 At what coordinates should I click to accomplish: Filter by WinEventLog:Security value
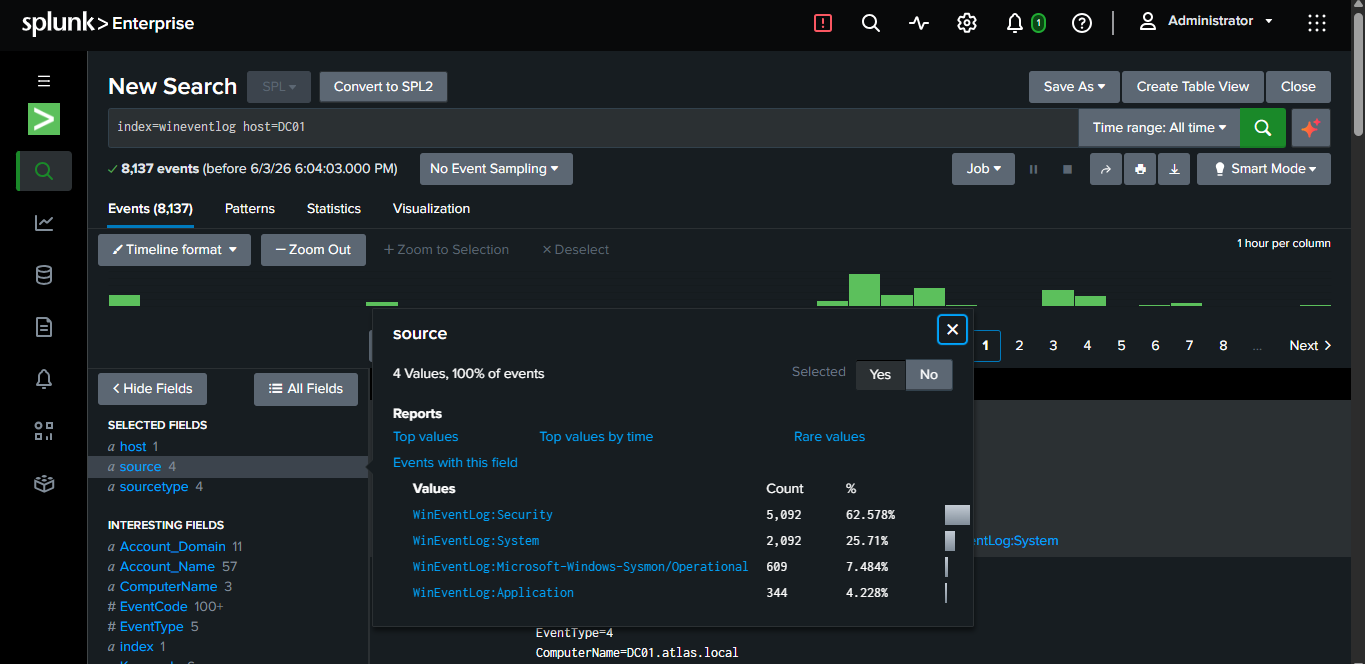coord(483,515)
